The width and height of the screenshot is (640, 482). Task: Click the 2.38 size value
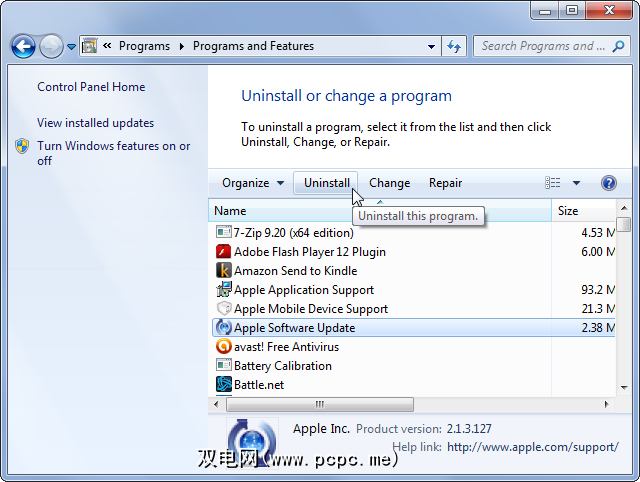(x=598, y=328)
